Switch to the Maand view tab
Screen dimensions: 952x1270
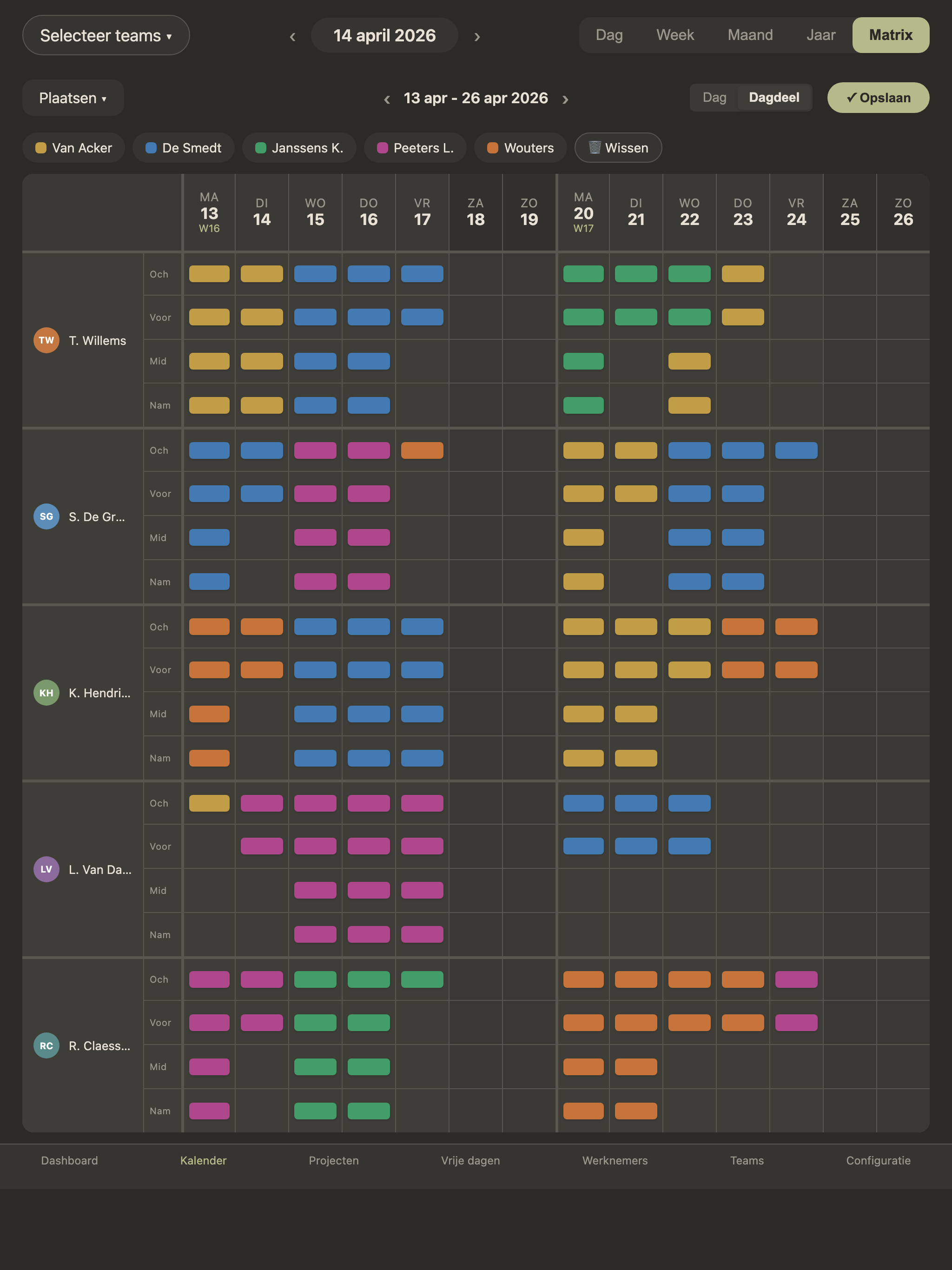coord(750,35)
